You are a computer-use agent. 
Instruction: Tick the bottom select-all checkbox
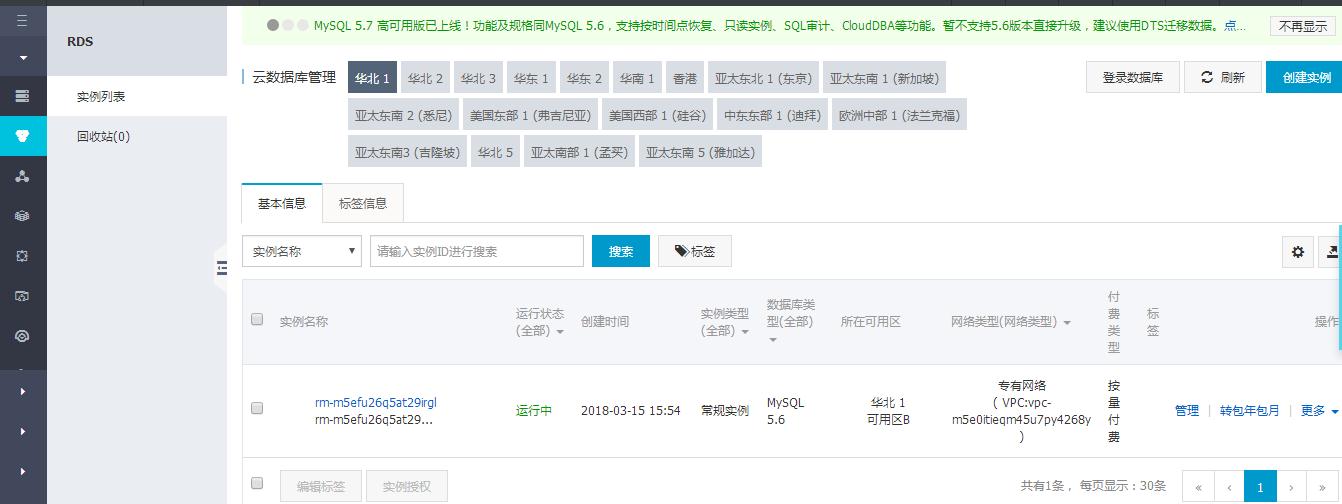point(257,483)
